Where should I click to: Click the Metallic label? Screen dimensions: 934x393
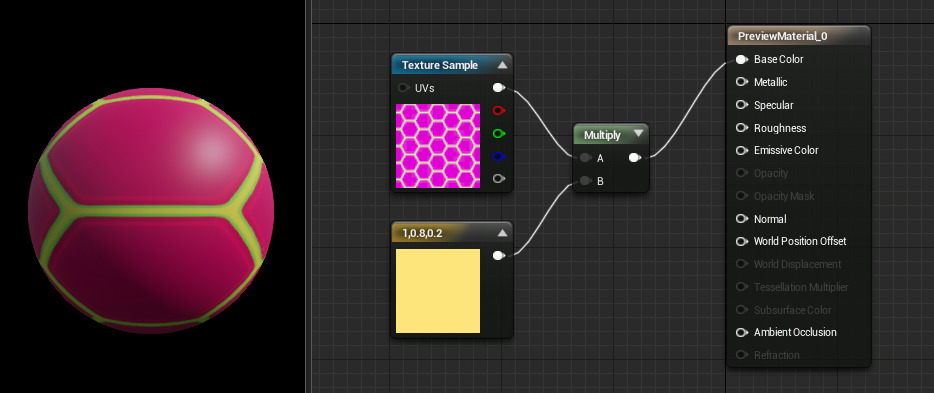point(770,82)
